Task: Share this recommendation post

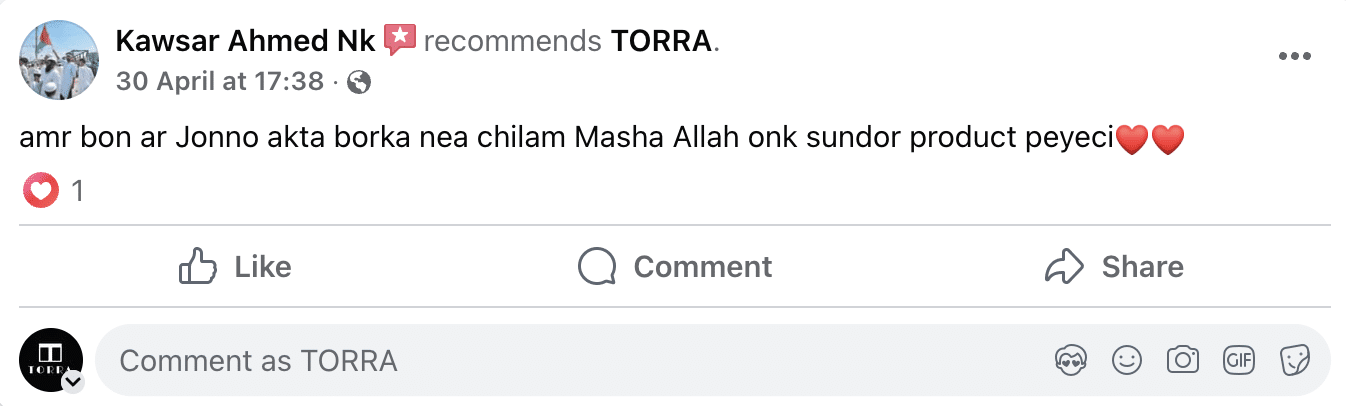Action: pos(1113,267)
